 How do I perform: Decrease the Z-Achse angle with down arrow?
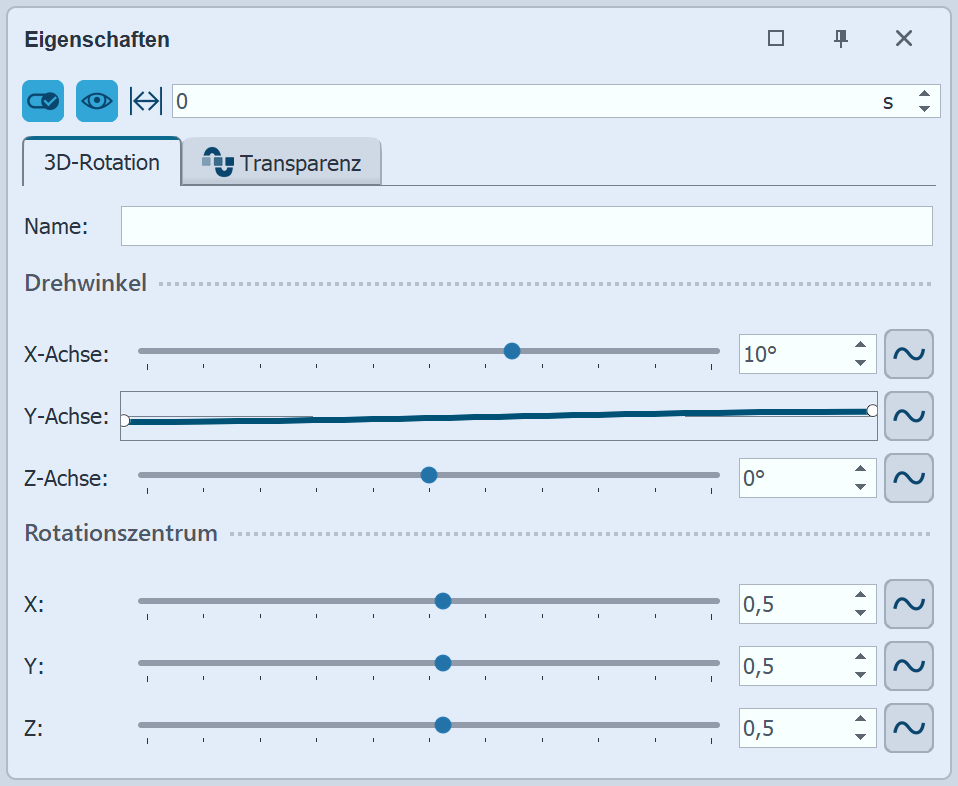pos(860,487)
